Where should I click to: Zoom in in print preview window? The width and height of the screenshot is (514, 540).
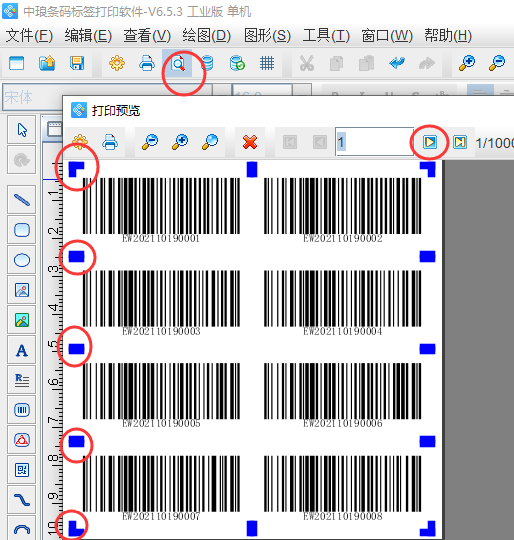(180, 142)
